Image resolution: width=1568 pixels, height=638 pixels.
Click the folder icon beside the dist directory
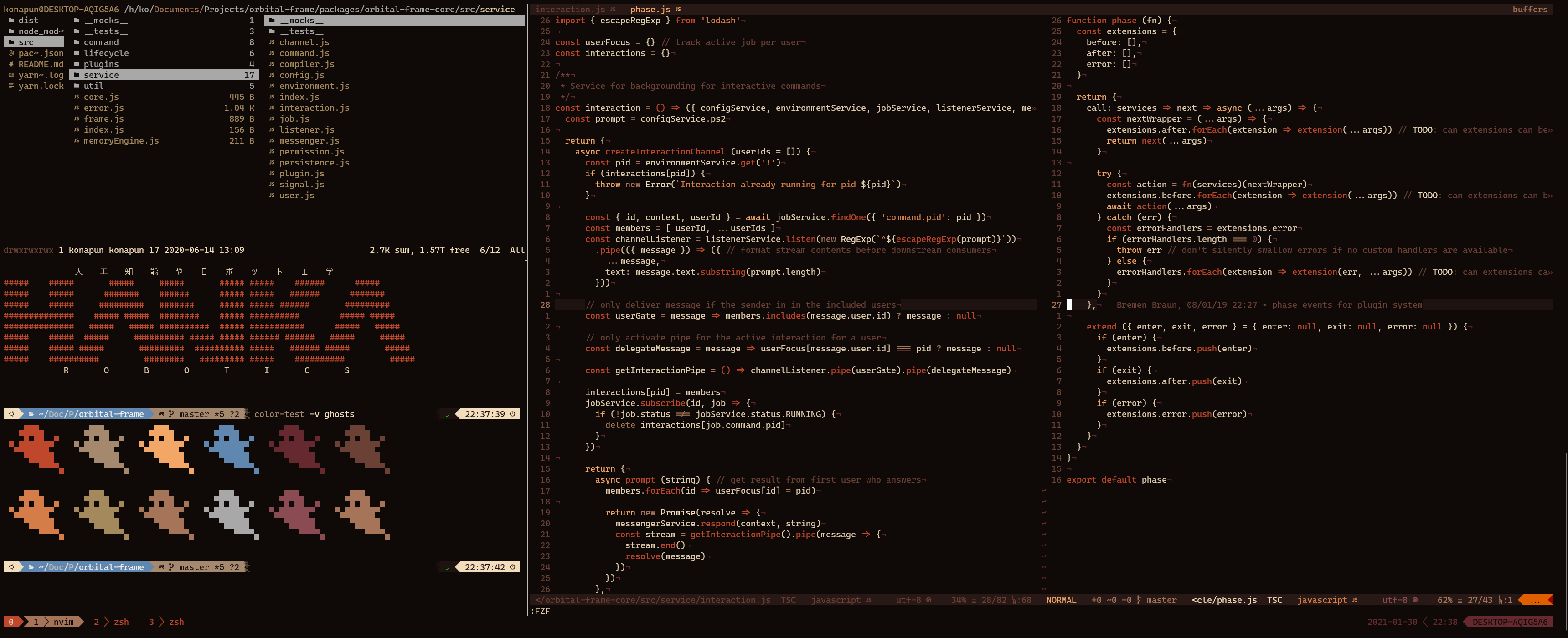click(x=11, y=21)
